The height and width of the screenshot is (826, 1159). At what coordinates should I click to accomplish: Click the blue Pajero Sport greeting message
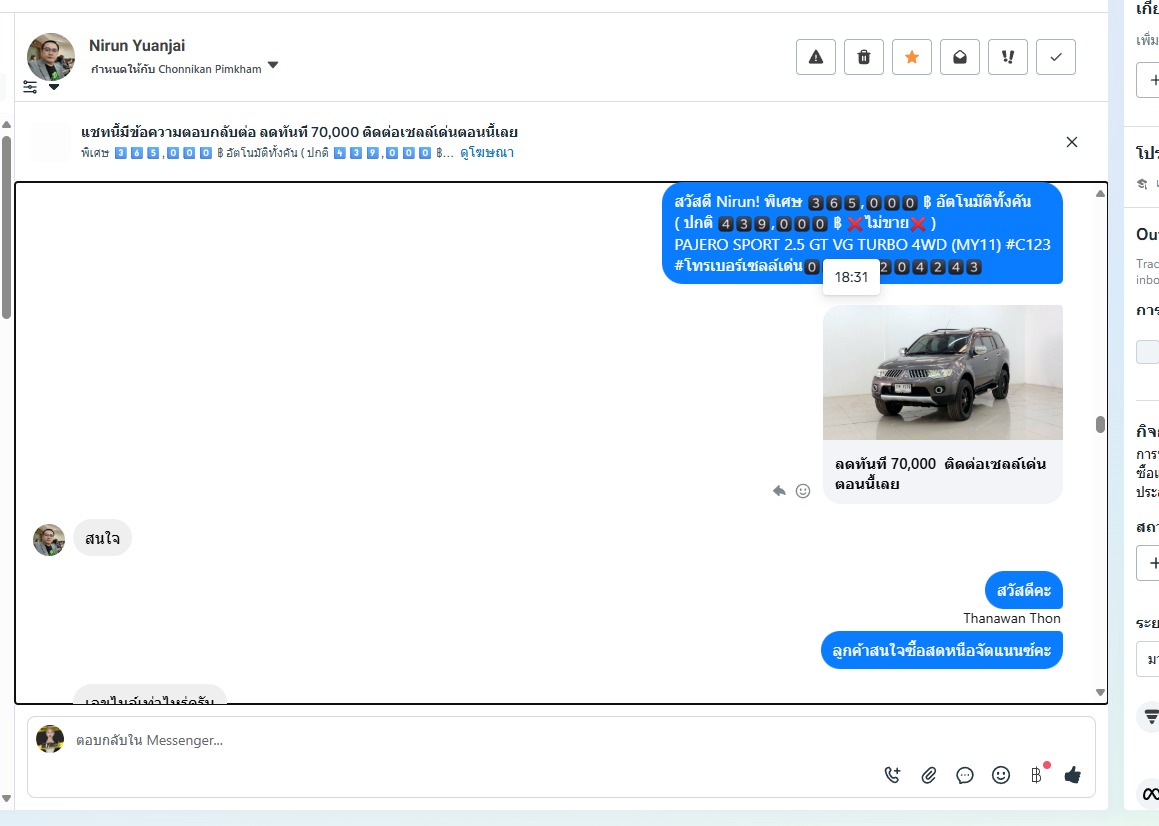click(862, 234)
